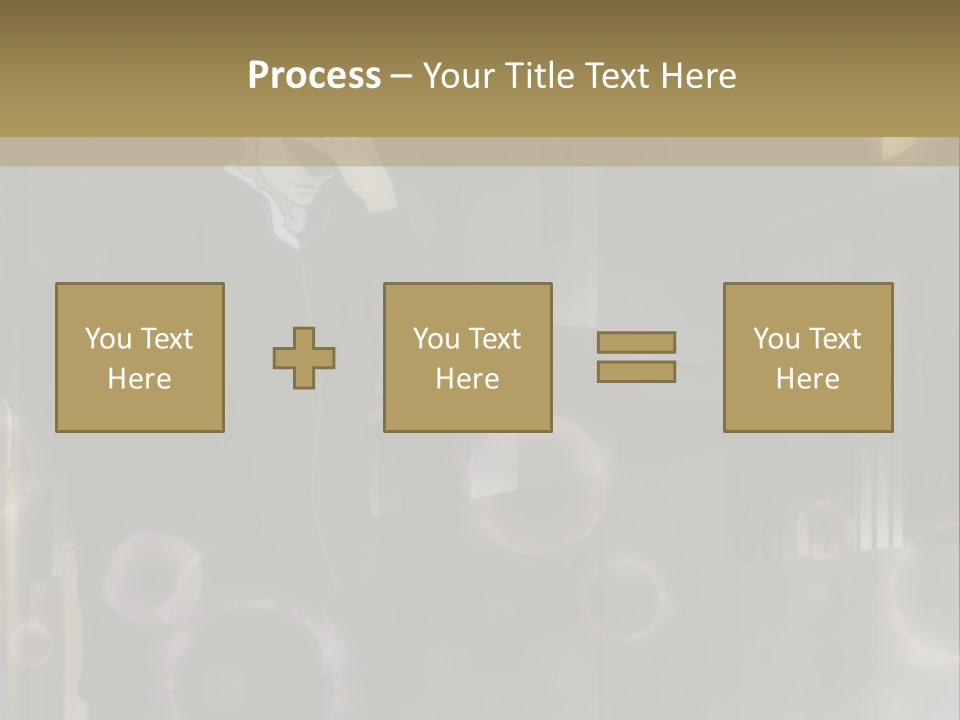This screenshot has height=720, width=960.
Task: Click the lower bar of the equals sign
Action: coord(636,372)
